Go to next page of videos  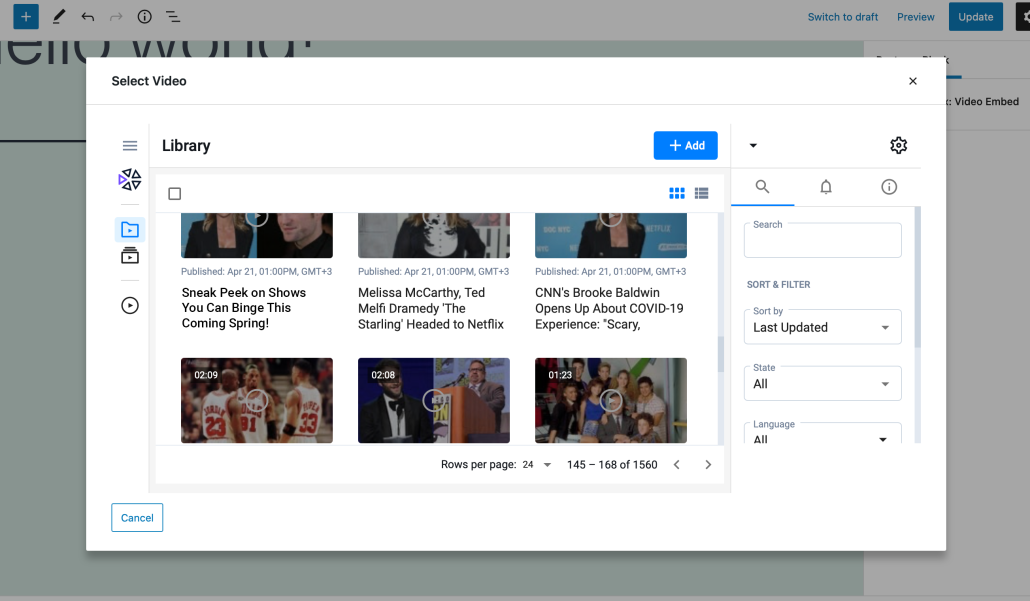(708, 464)
